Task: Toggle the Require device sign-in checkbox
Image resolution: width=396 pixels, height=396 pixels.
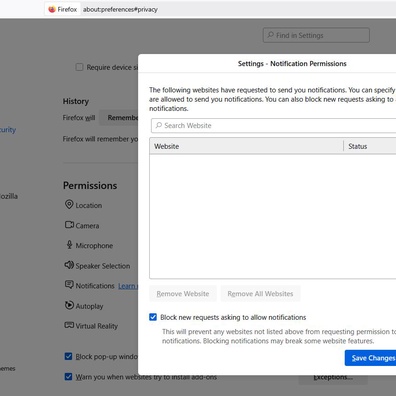Action: point(79,67)
